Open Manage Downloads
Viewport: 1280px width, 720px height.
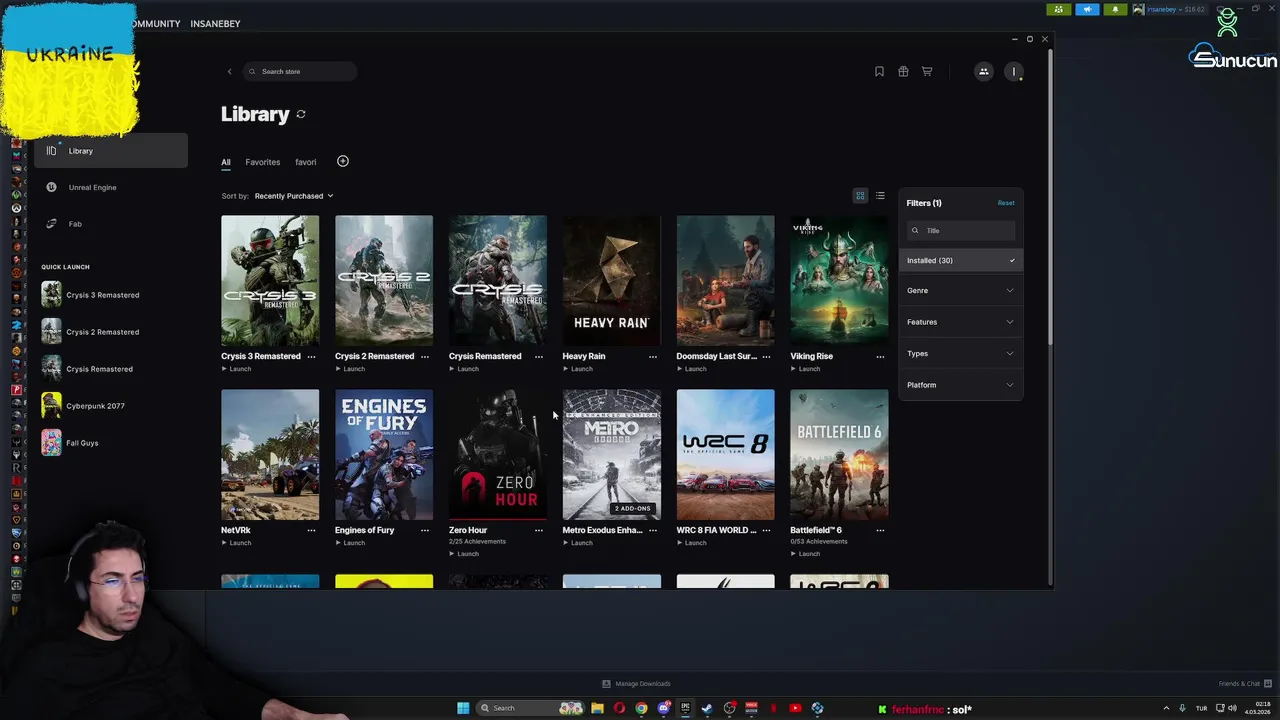[x=637, y=684]
